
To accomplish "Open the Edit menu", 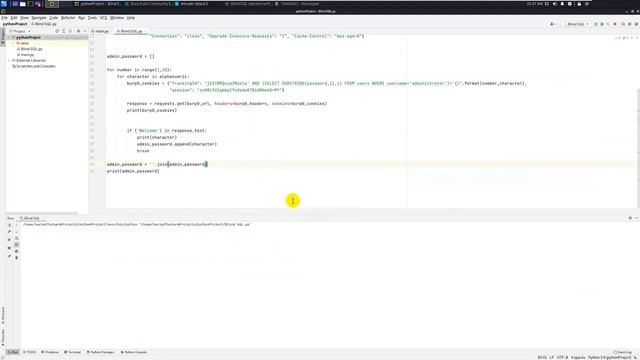I will pyautogui.click(x=14, y=18).
